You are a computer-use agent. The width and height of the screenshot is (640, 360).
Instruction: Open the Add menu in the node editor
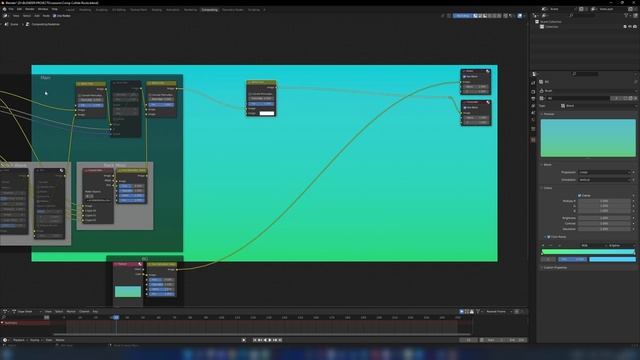pos(37,16)
